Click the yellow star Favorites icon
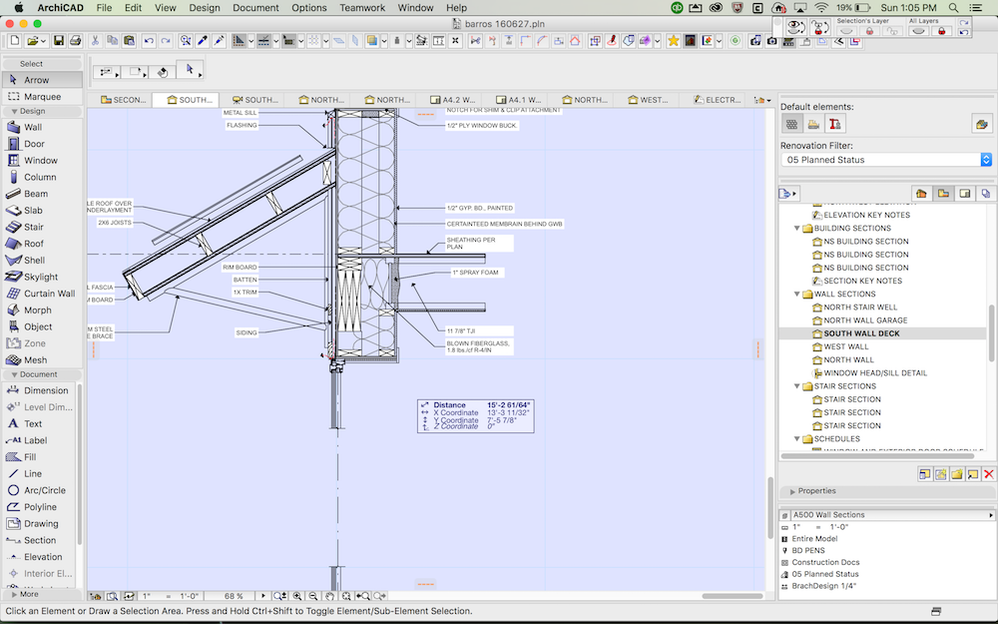Viewport: 998px width, 624px height. pyautogui.click(x=673, y=41)
